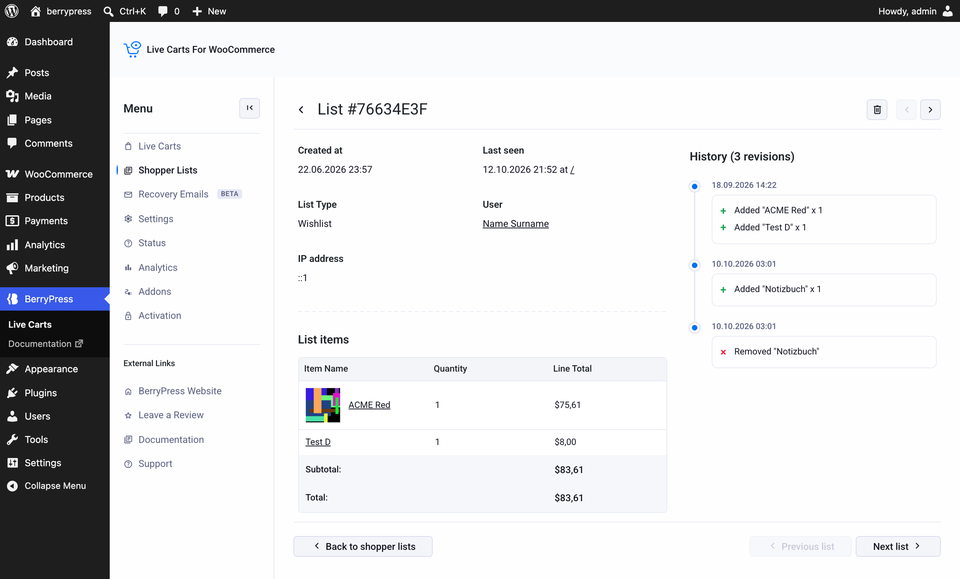
Task: Click the Live Carts For WooCommerce cart logo
Action: tap(132, 49)
